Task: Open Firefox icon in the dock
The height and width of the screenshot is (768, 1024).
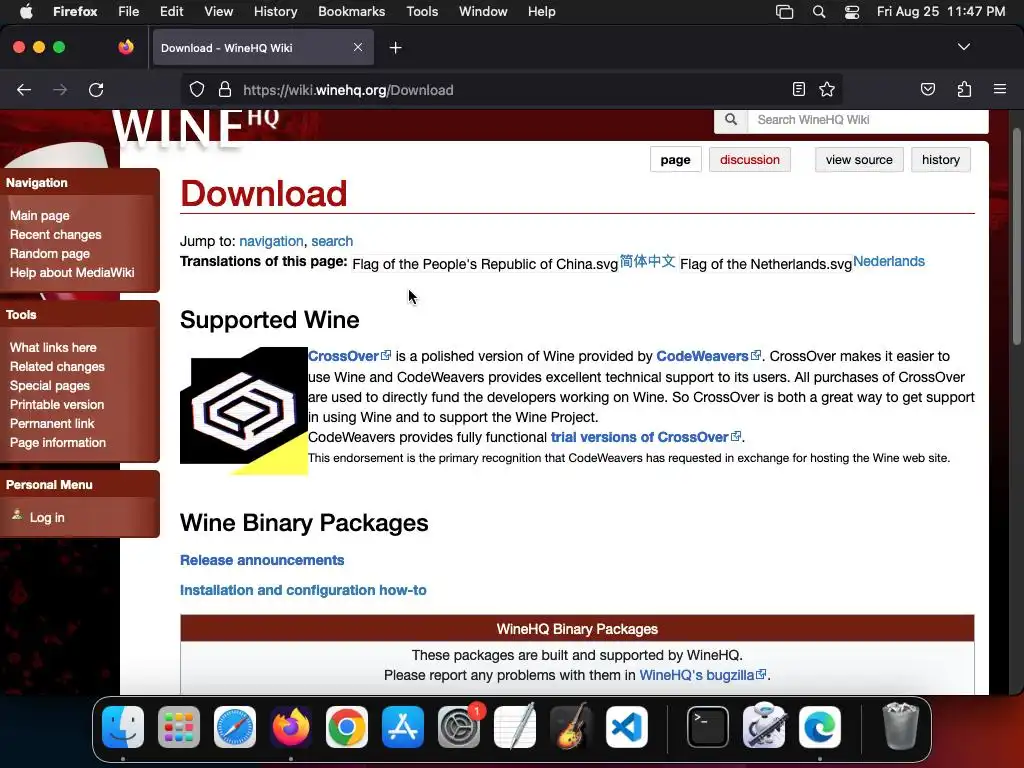Action: pos(291,727)
